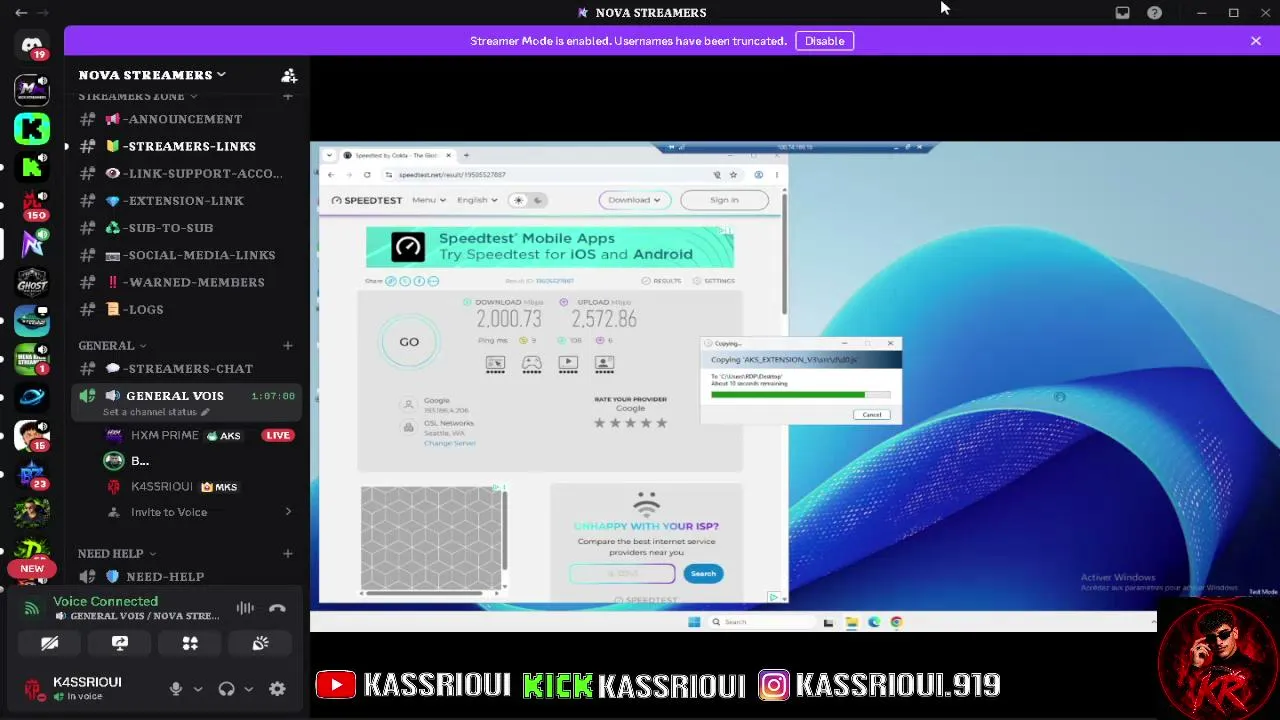Open the server icon with 150 badge
Viewport: 1280px width, 720px height.
(x=32, y=205)
